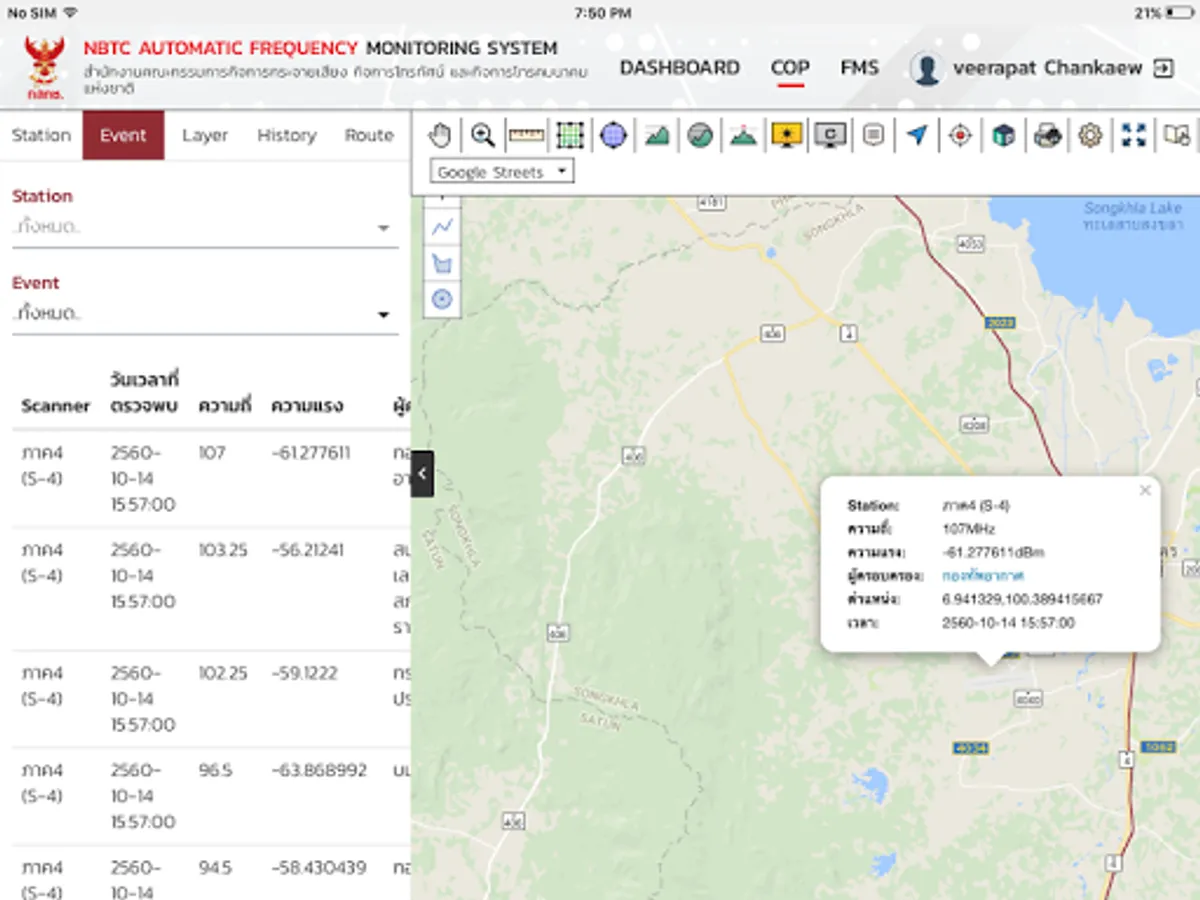Switch to the Layer tab
Image resolution: width=1200 pixels, height=900 pixels.
[x=205, y=135]
